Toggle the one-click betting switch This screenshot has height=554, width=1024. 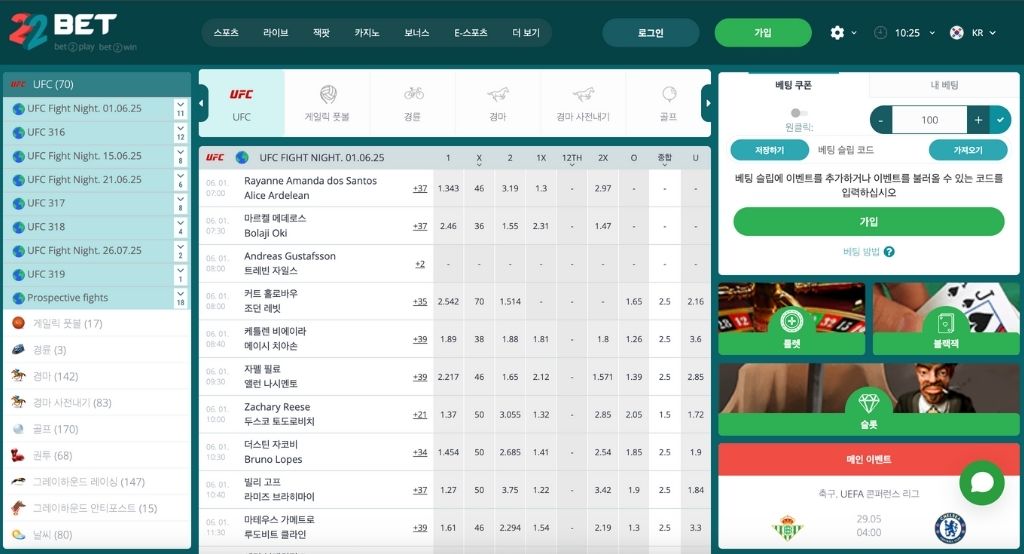pos(798,113)
